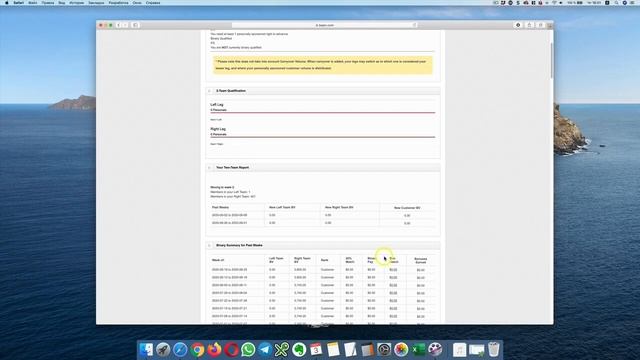Toggle the Safari sidebar button
The image size is (640, 360).
click(x=136, y=25)
